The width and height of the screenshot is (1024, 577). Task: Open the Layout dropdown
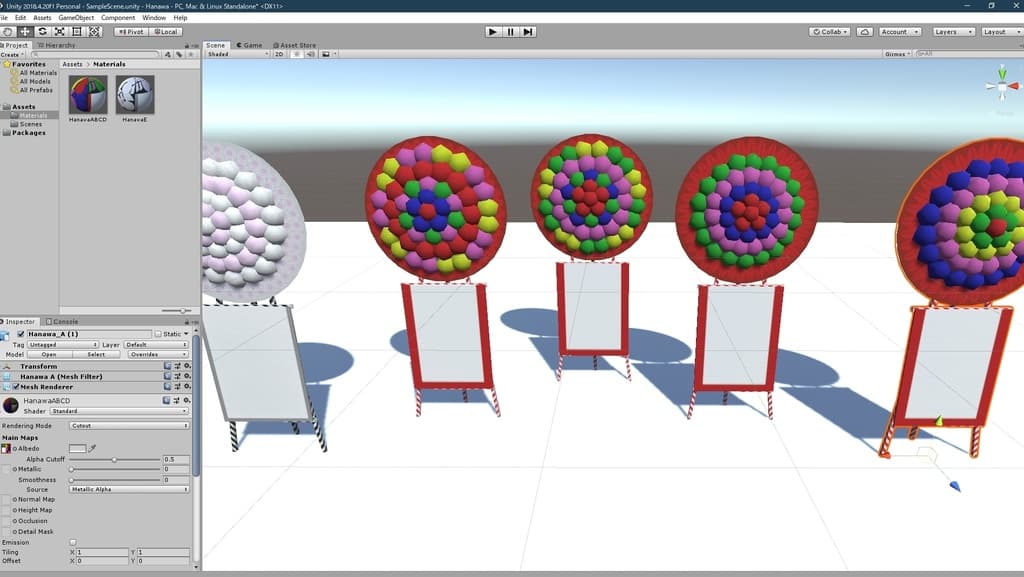pyautogui.click(x=1002, y=31)
